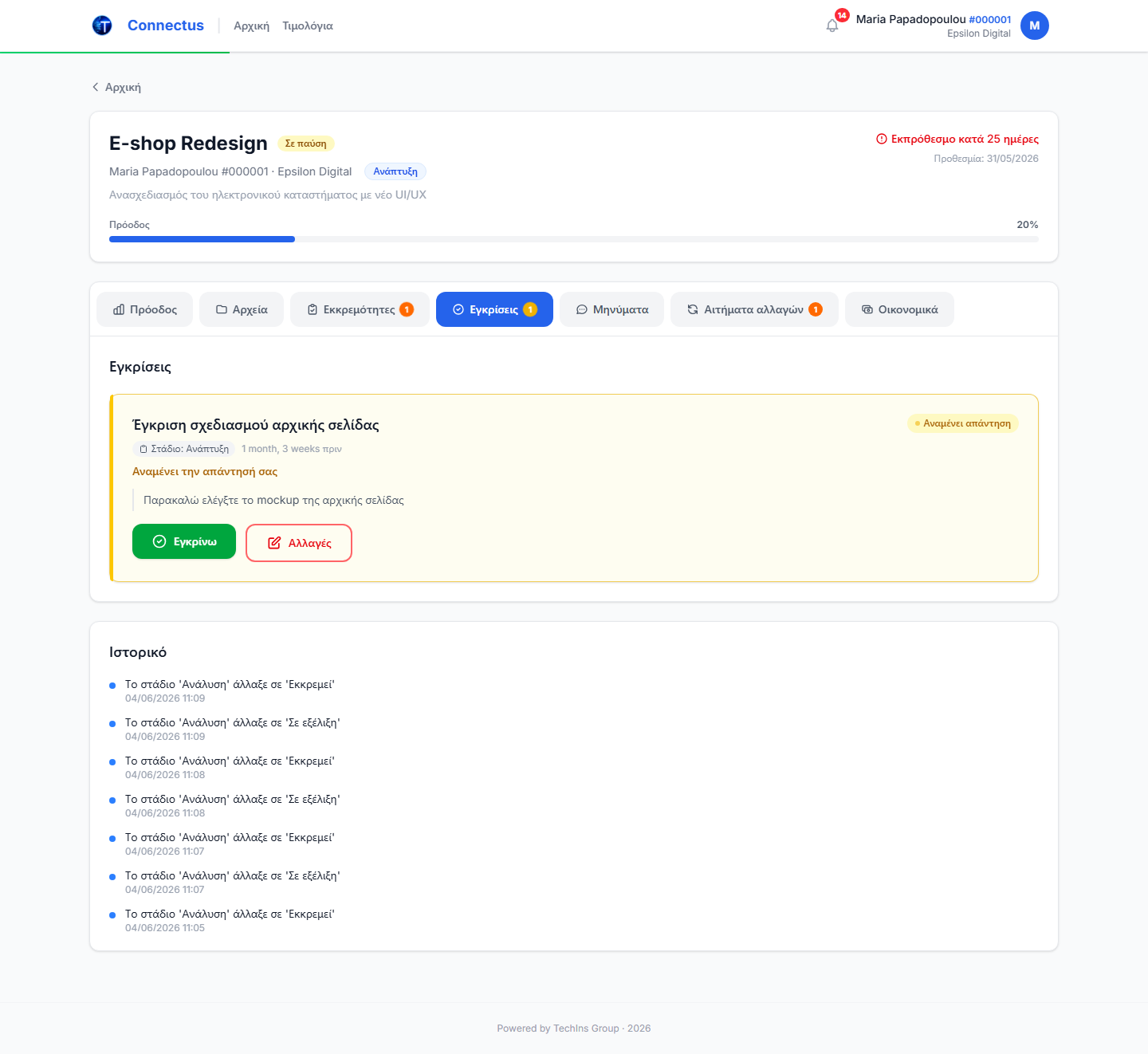Click the Connectus brand name link
The width and height of the screenshot is (1148, 1054).
click(166, 26)
